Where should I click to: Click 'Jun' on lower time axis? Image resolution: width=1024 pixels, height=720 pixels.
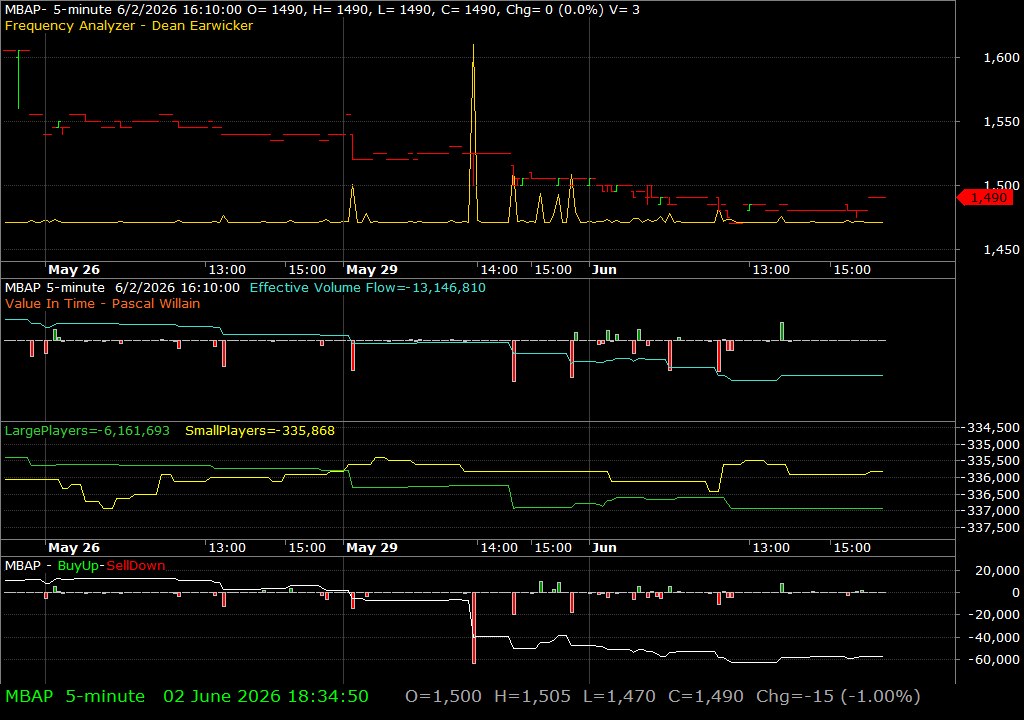(604, 548)
